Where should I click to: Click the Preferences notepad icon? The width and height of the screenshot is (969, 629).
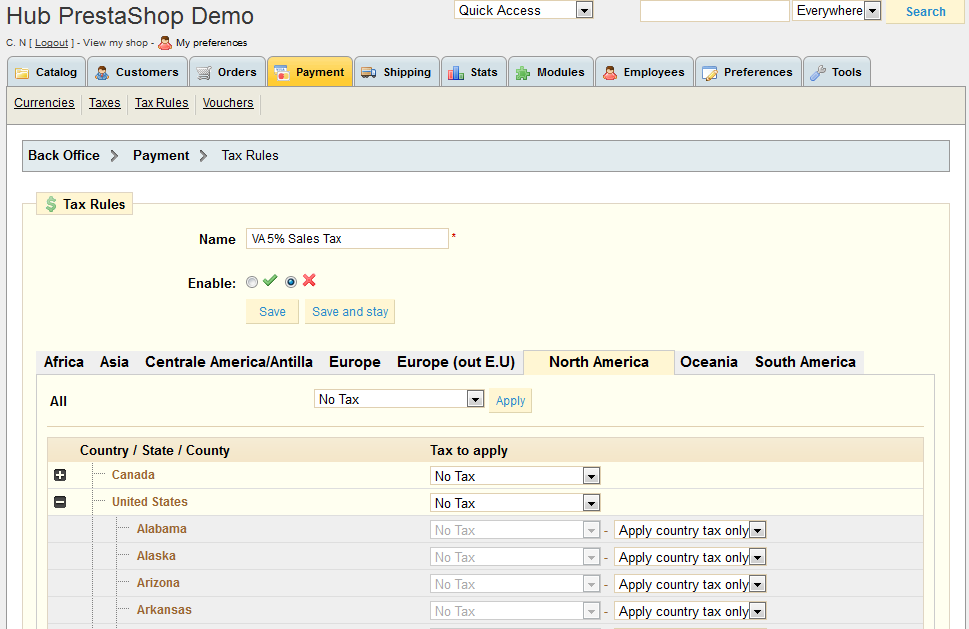[710, 73]
